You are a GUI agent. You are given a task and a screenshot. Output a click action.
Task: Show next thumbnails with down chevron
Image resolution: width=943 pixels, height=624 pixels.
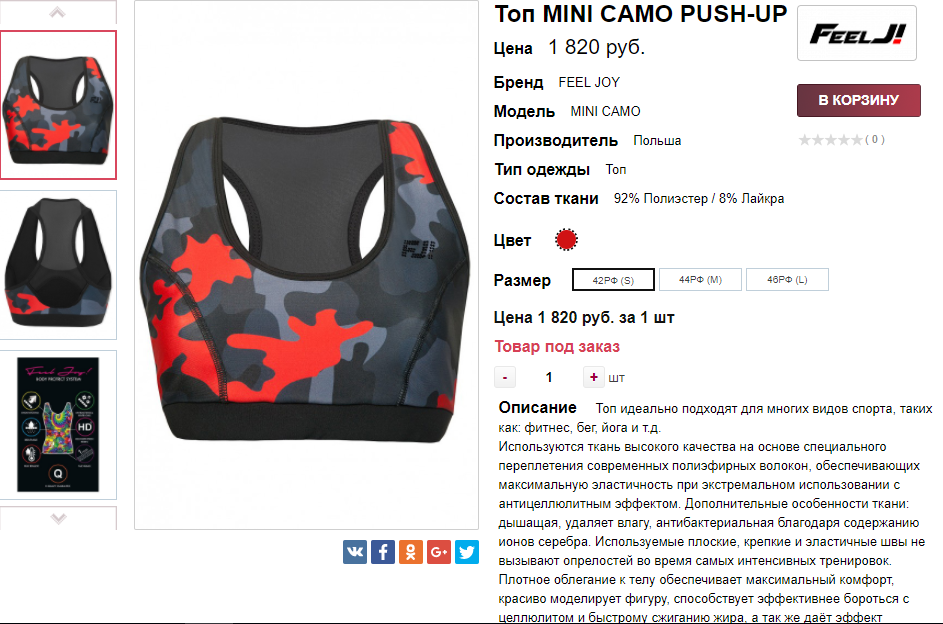click(58, 518)
